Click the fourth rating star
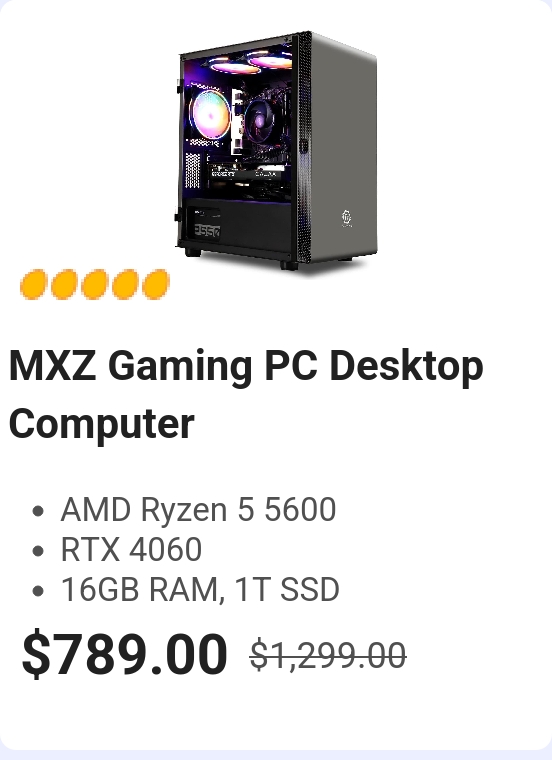 coord(125,285)
